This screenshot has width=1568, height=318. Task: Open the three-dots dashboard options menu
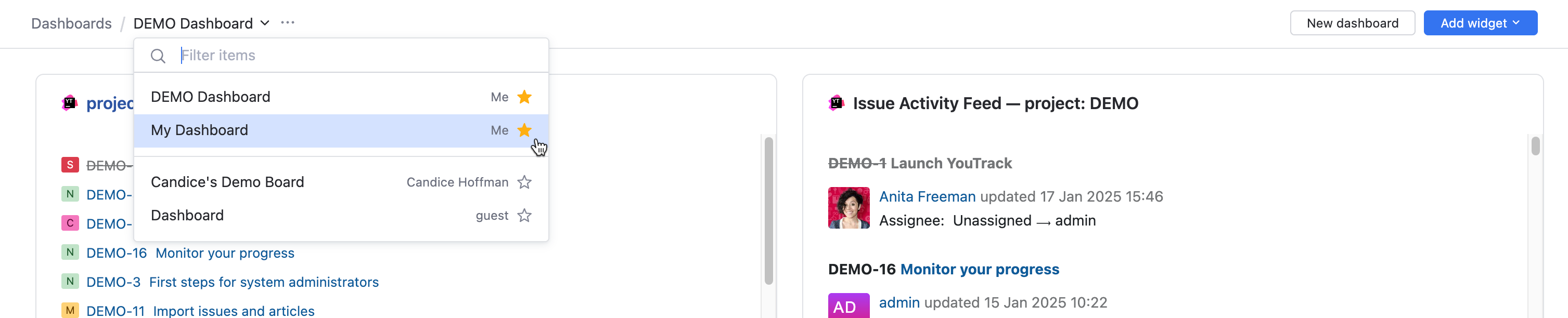287,23
